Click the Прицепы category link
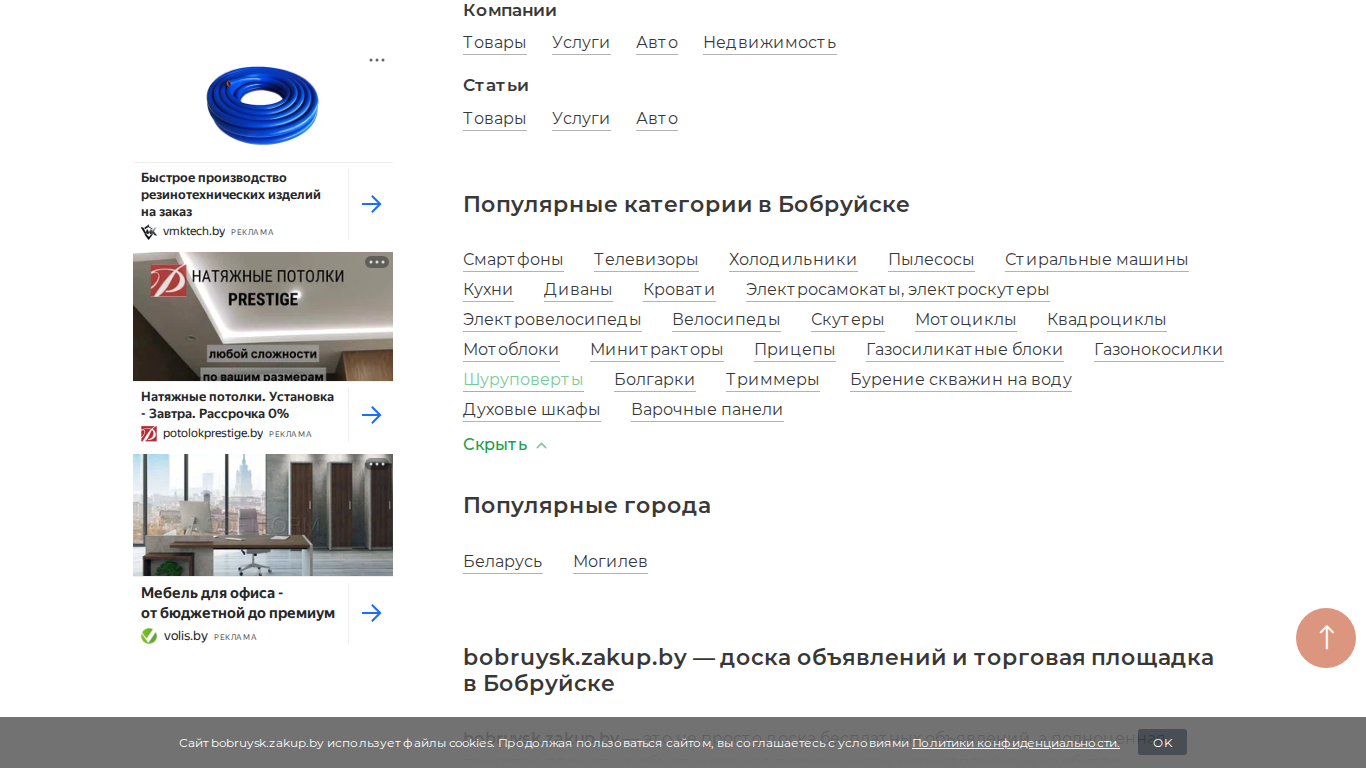 pyautogui.click(x=795, y=350)
